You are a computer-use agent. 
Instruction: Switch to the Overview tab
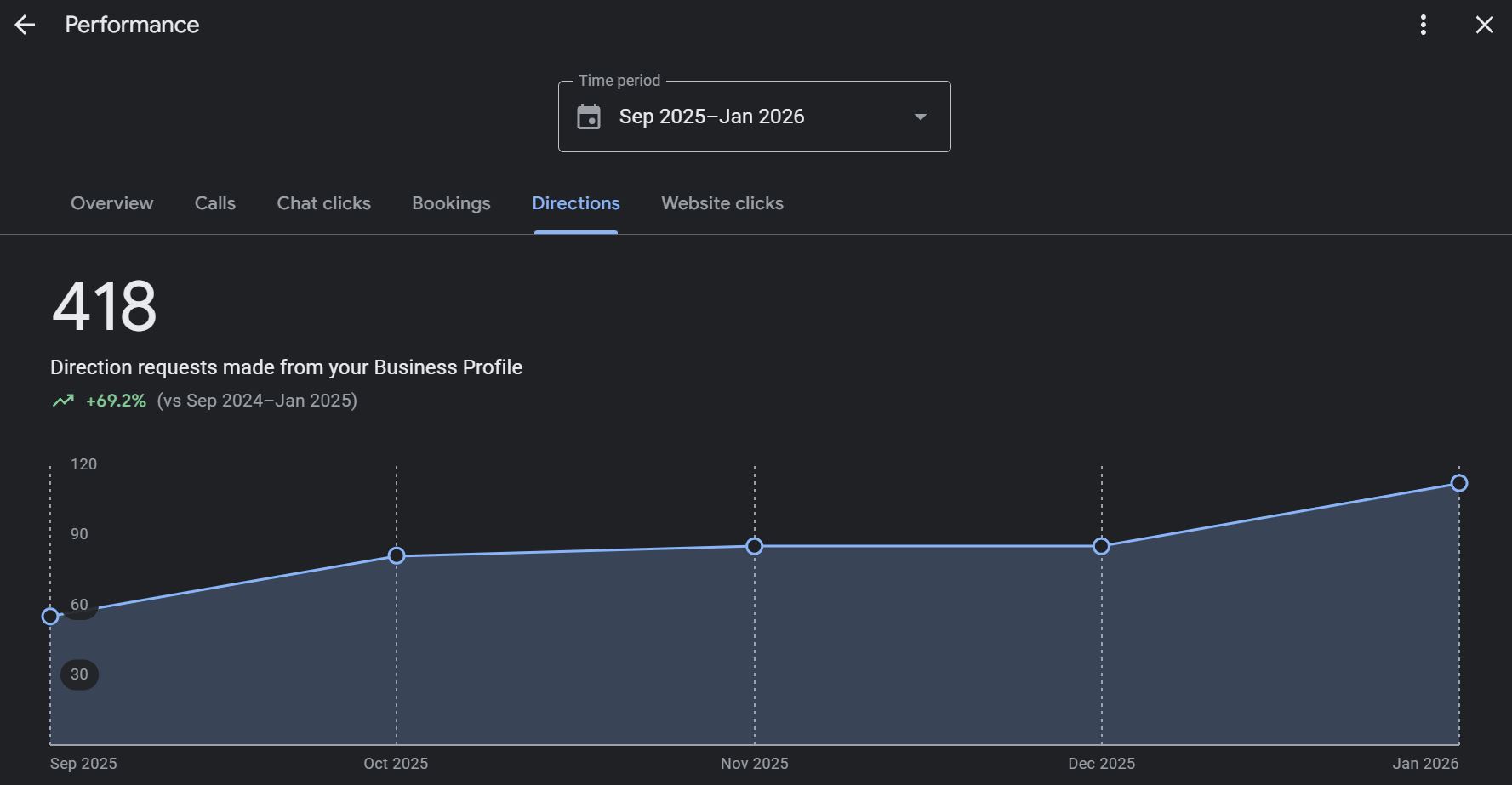(111, 203)
